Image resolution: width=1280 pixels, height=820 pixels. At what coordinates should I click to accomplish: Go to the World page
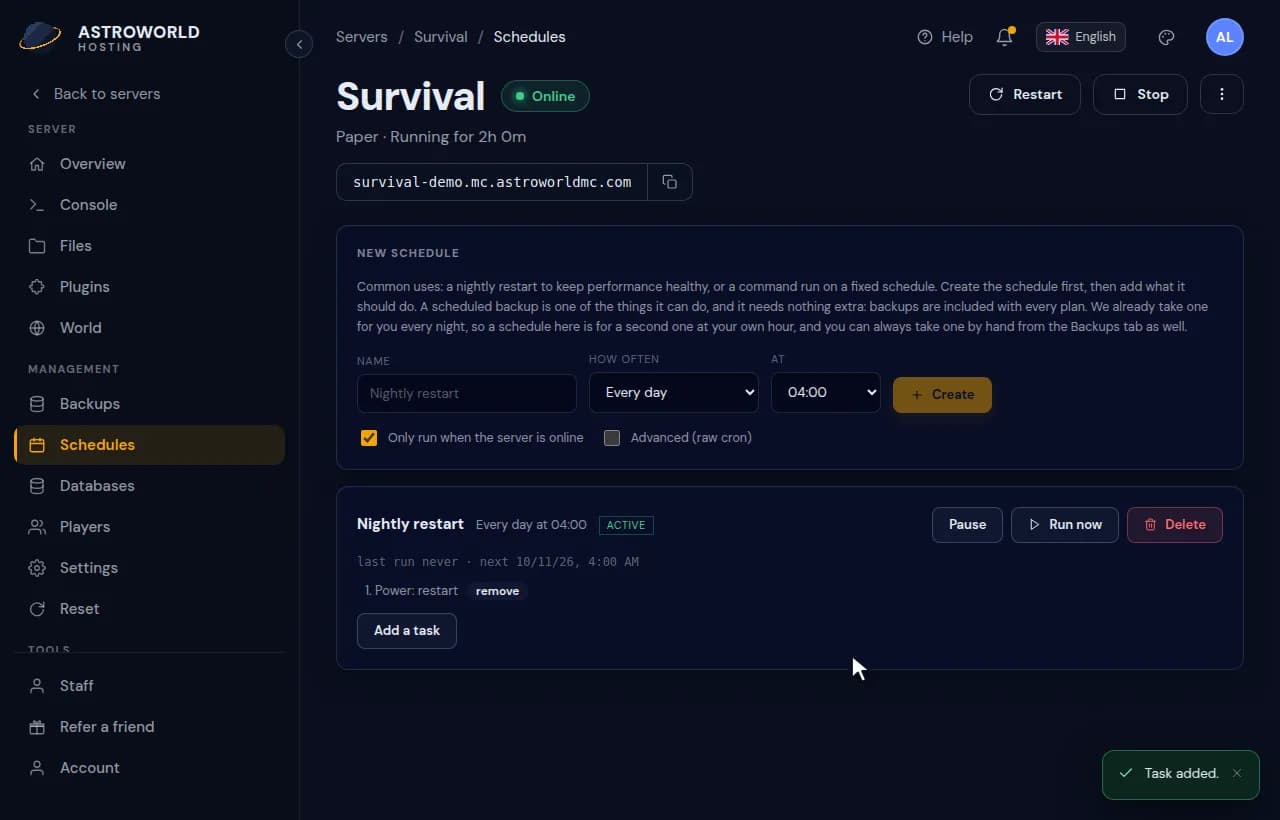pyautogui.click(x=150, y=328)
